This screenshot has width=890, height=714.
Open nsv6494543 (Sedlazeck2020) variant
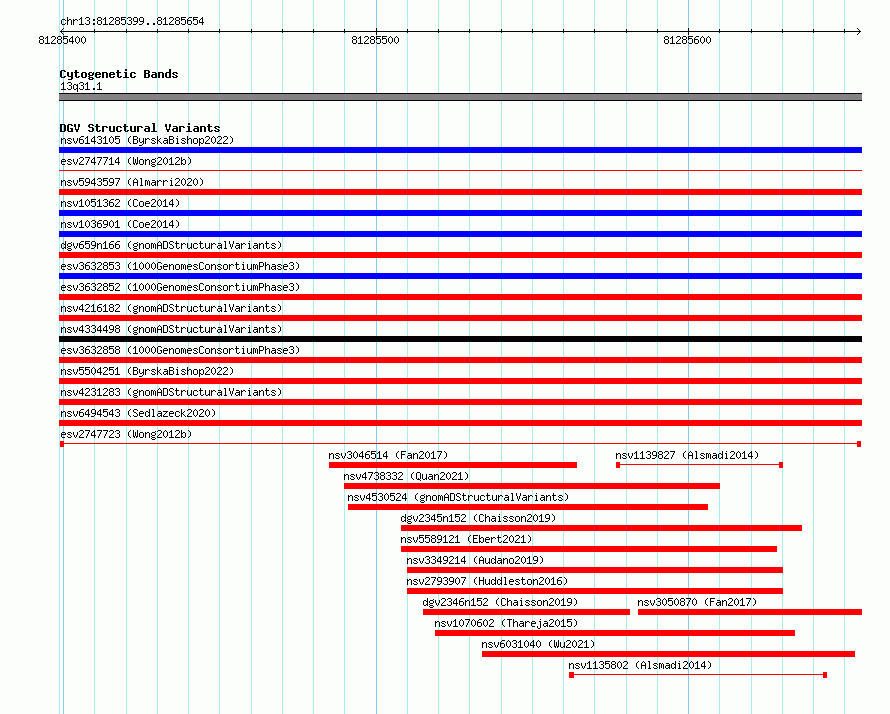click(138, 413)
